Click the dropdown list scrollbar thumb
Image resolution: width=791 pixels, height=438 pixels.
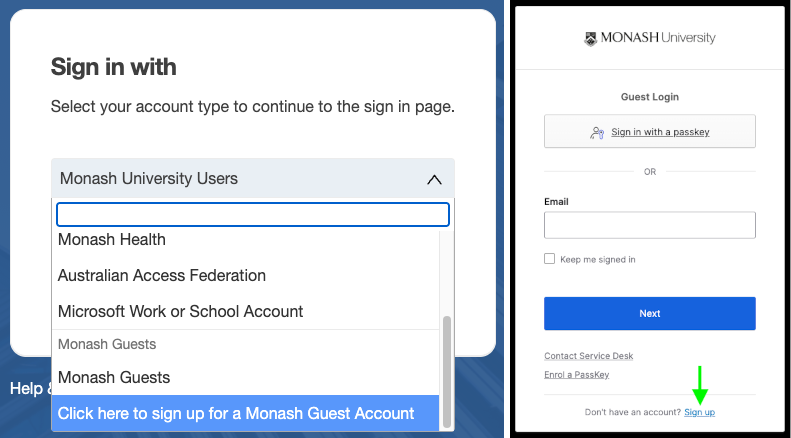[446, 372]
